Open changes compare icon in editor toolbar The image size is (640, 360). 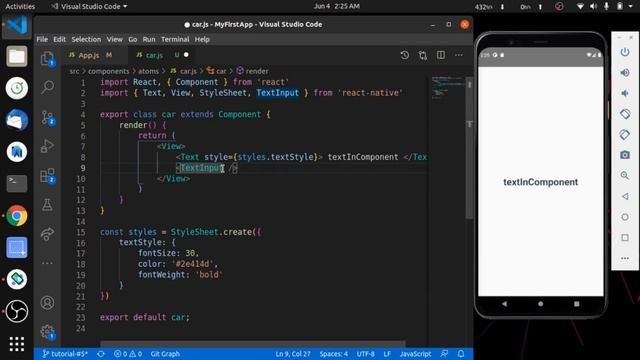(423, 55)
